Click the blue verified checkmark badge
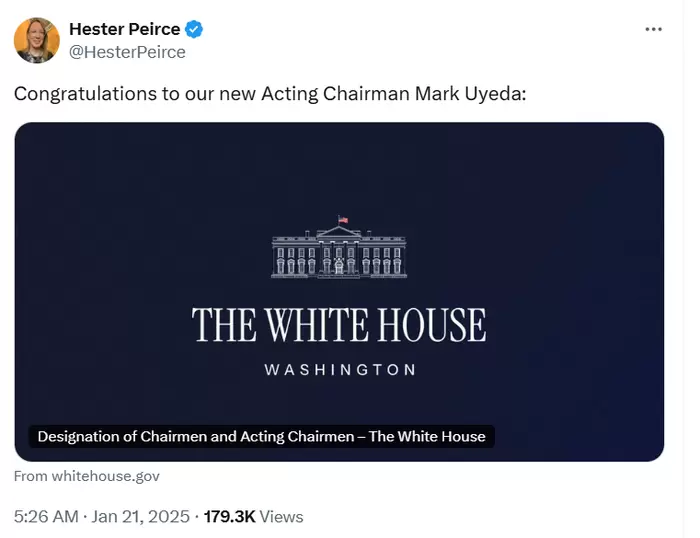 [196, 29]
